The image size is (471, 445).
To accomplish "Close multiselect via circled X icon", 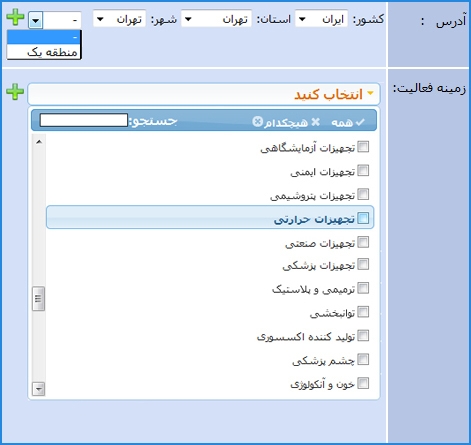I will point(258,122).
